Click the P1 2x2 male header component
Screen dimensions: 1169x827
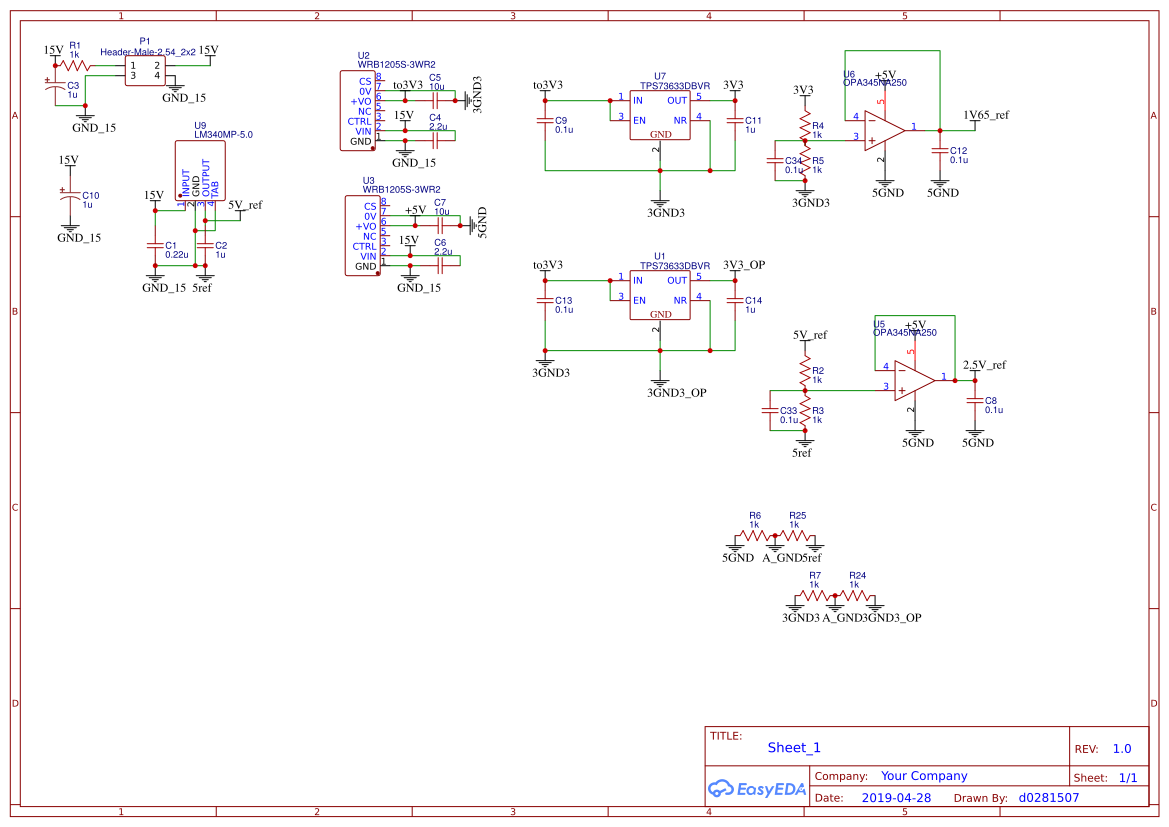pyautogui.click(x=145, y=70)
